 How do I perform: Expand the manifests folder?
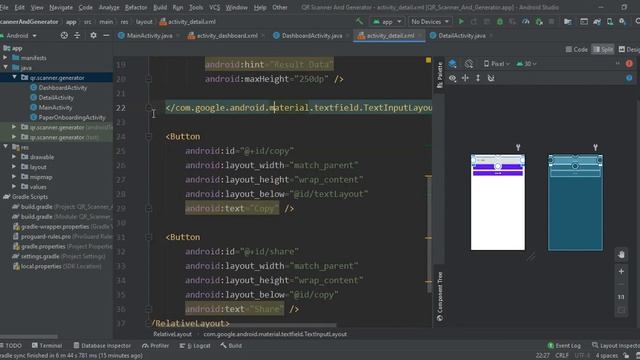(x=5, y=58)
